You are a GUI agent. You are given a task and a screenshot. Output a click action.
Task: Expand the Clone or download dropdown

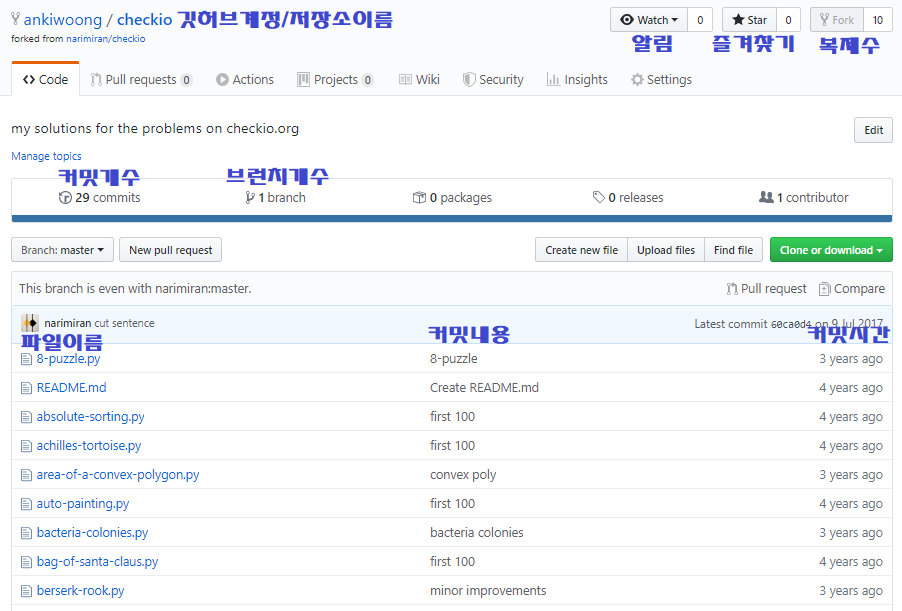coord(831,250)
